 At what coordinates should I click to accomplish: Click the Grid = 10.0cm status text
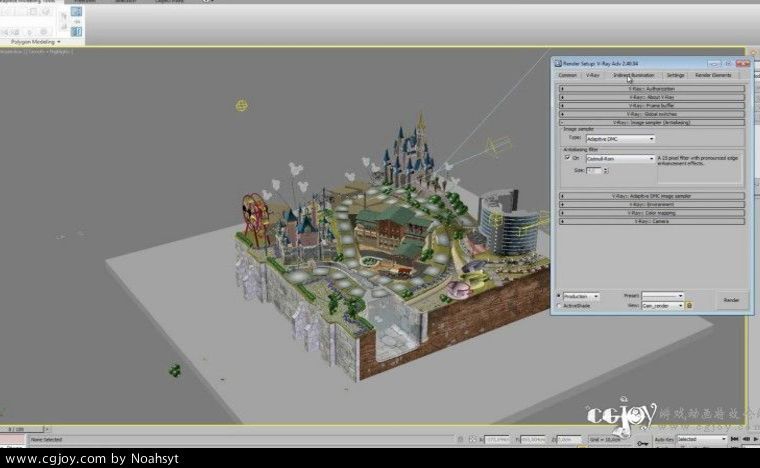click(x=605, y=440)
